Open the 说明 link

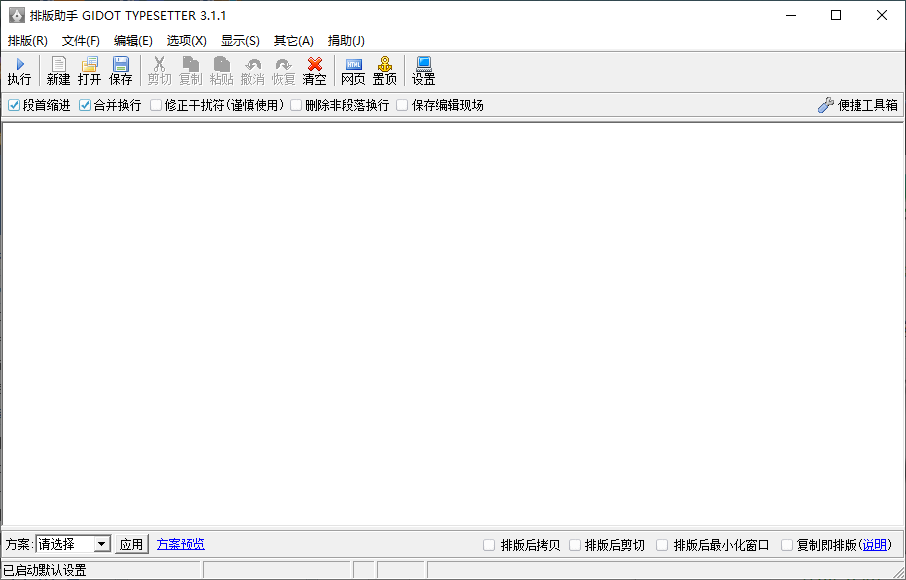click(874, 544)
